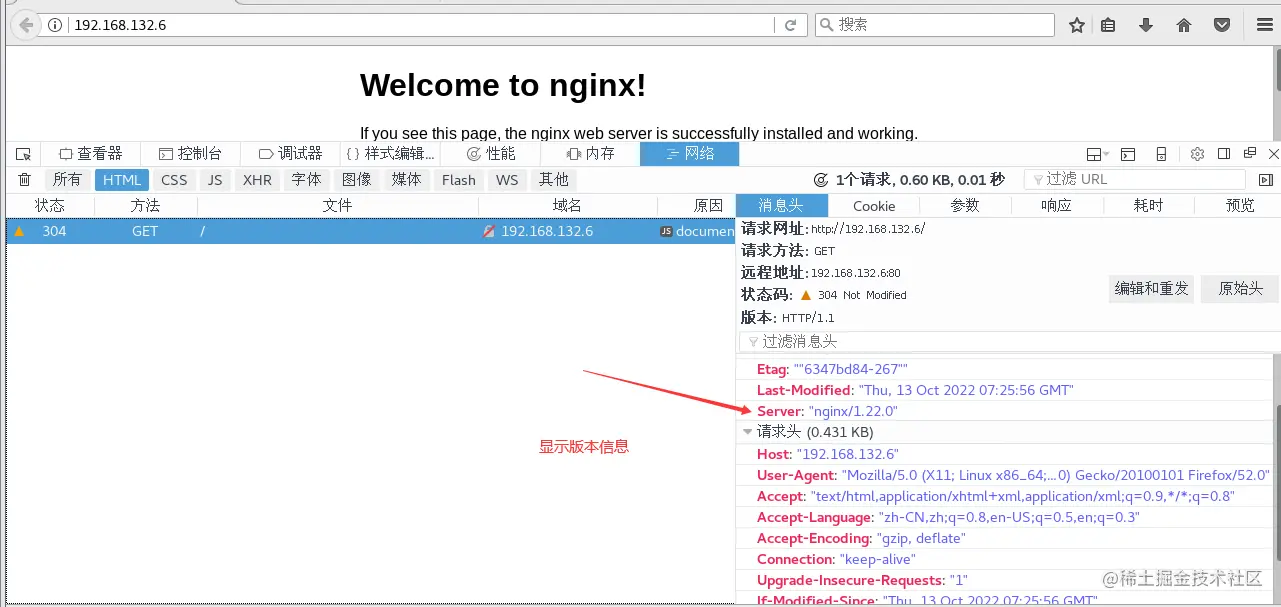Image resolution: width=1281 pixels, height=607 pixels.
Task: Select the 304 GET request row
Action: pos(370,231)
